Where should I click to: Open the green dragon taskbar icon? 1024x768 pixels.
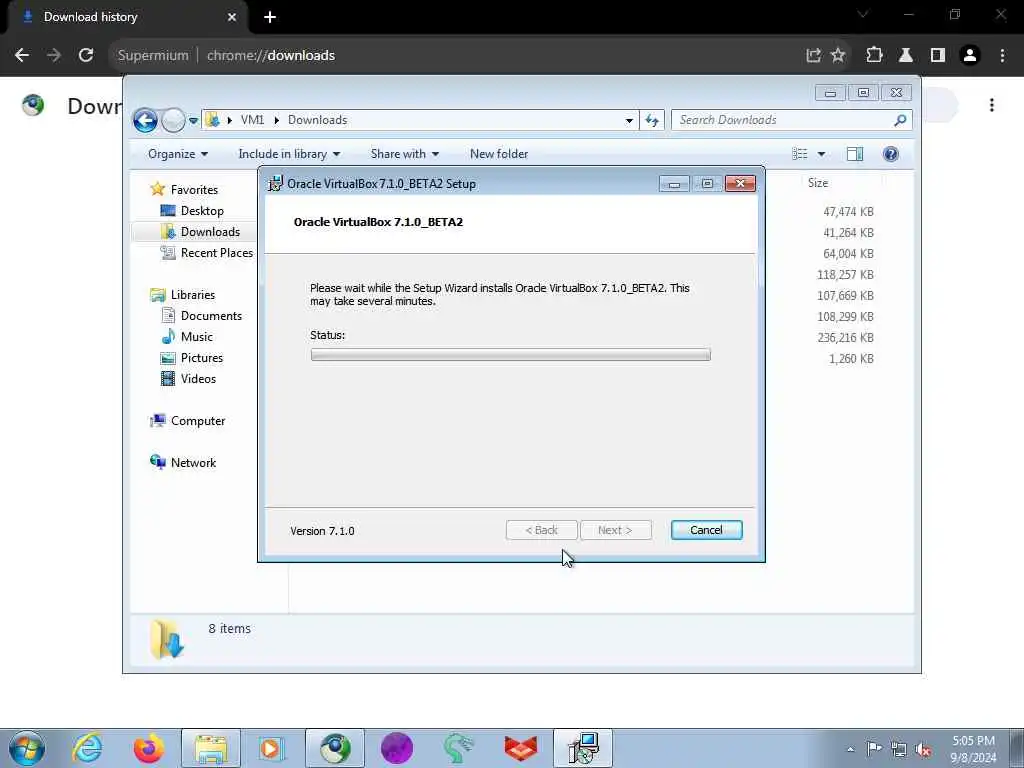[458, 748]
